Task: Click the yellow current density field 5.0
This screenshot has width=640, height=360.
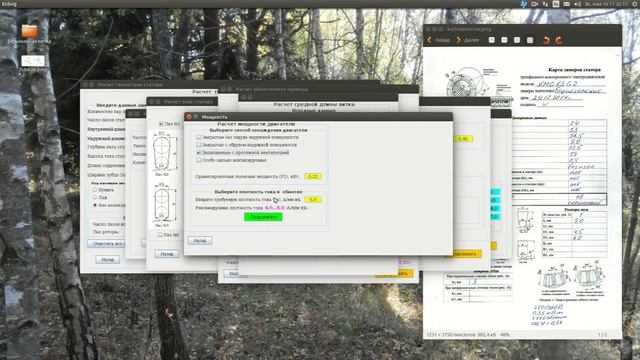Action: [x=313, y=200]
